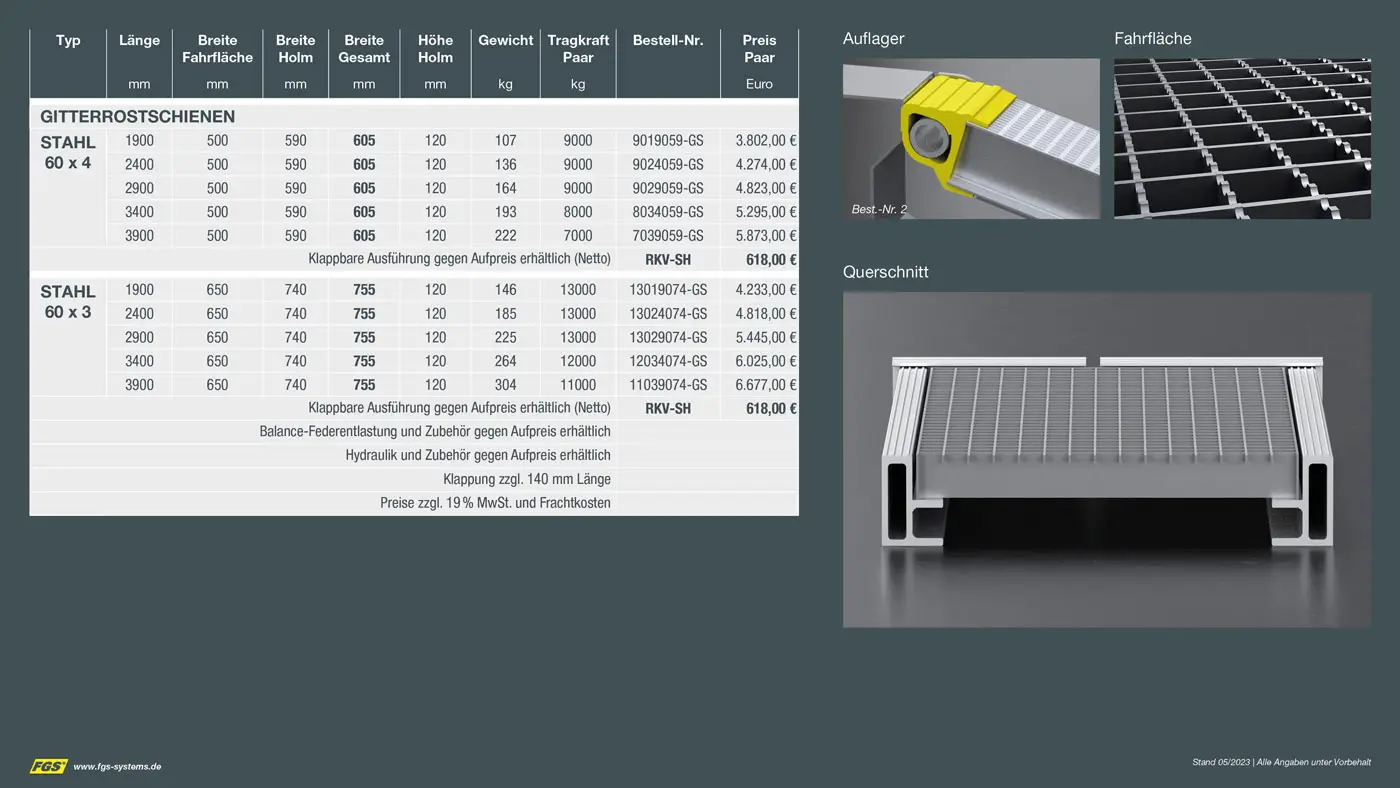Select the STAHL 60 x 3 type label
Viewport: 1400px width, 788px height.
coord(68,302)
